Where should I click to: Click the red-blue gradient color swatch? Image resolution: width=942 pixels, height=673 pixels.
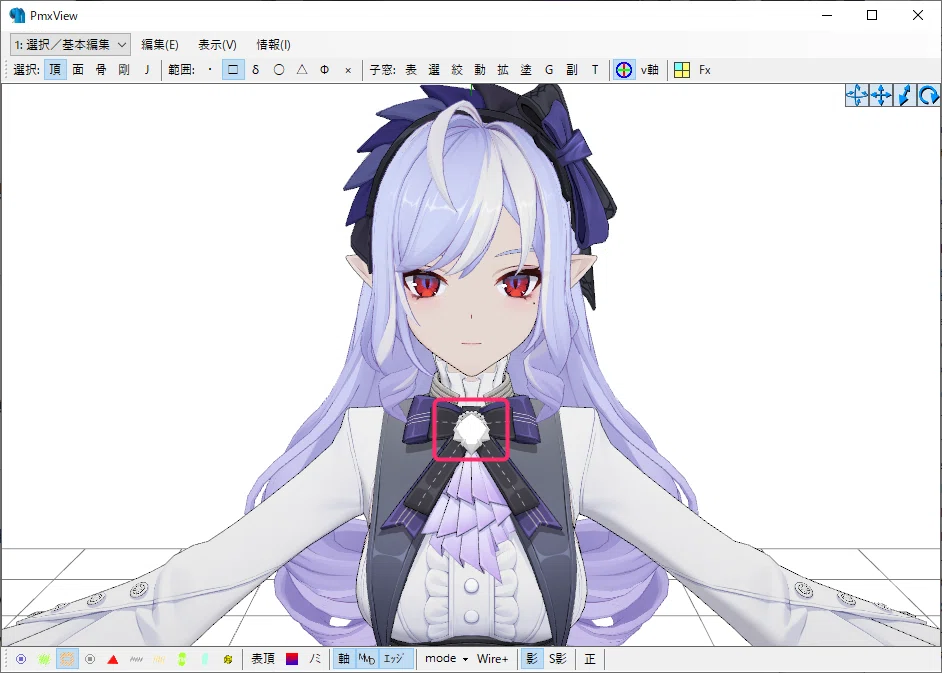[x=292, y=659]
